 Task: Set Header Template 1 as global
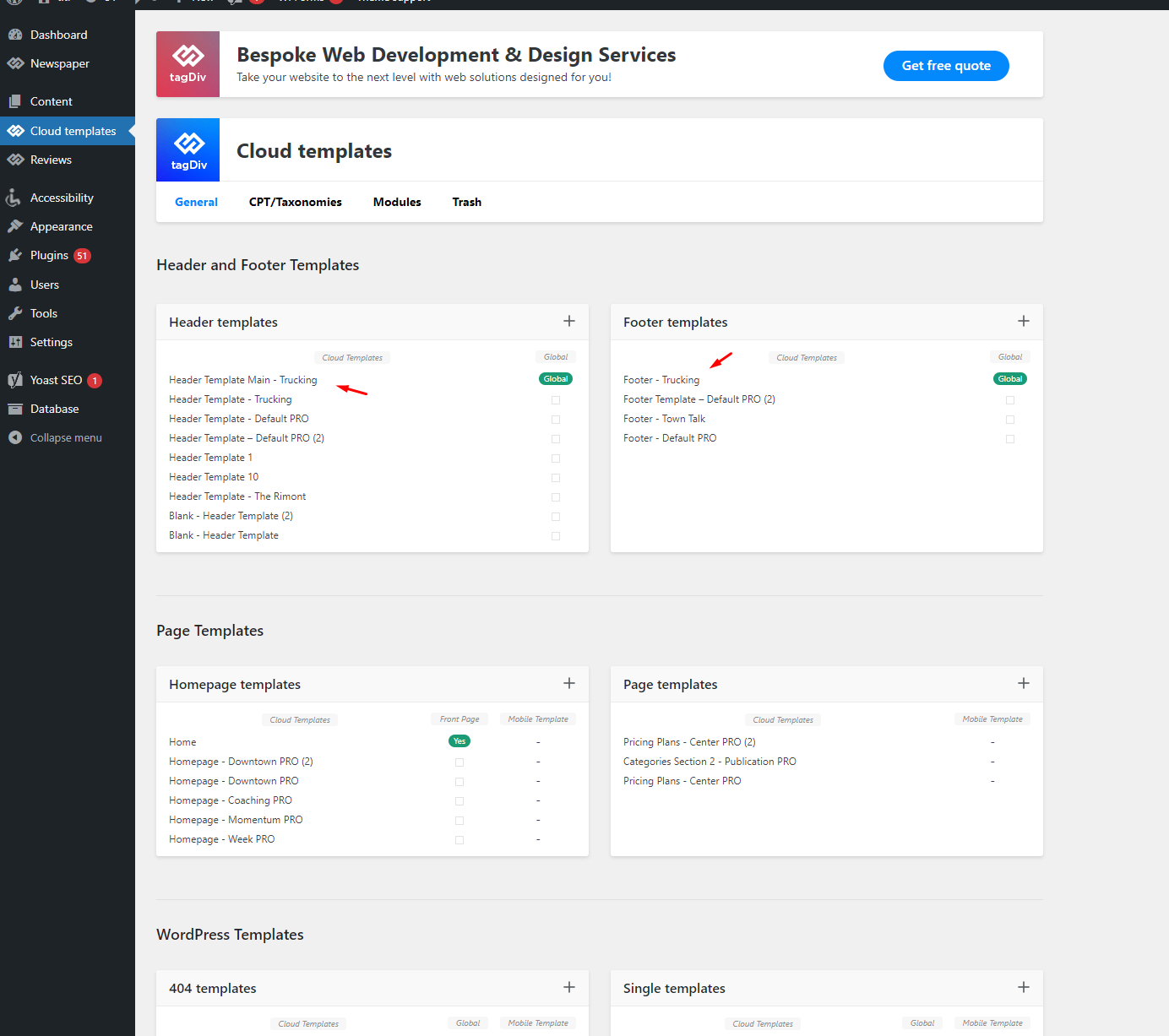556,458
